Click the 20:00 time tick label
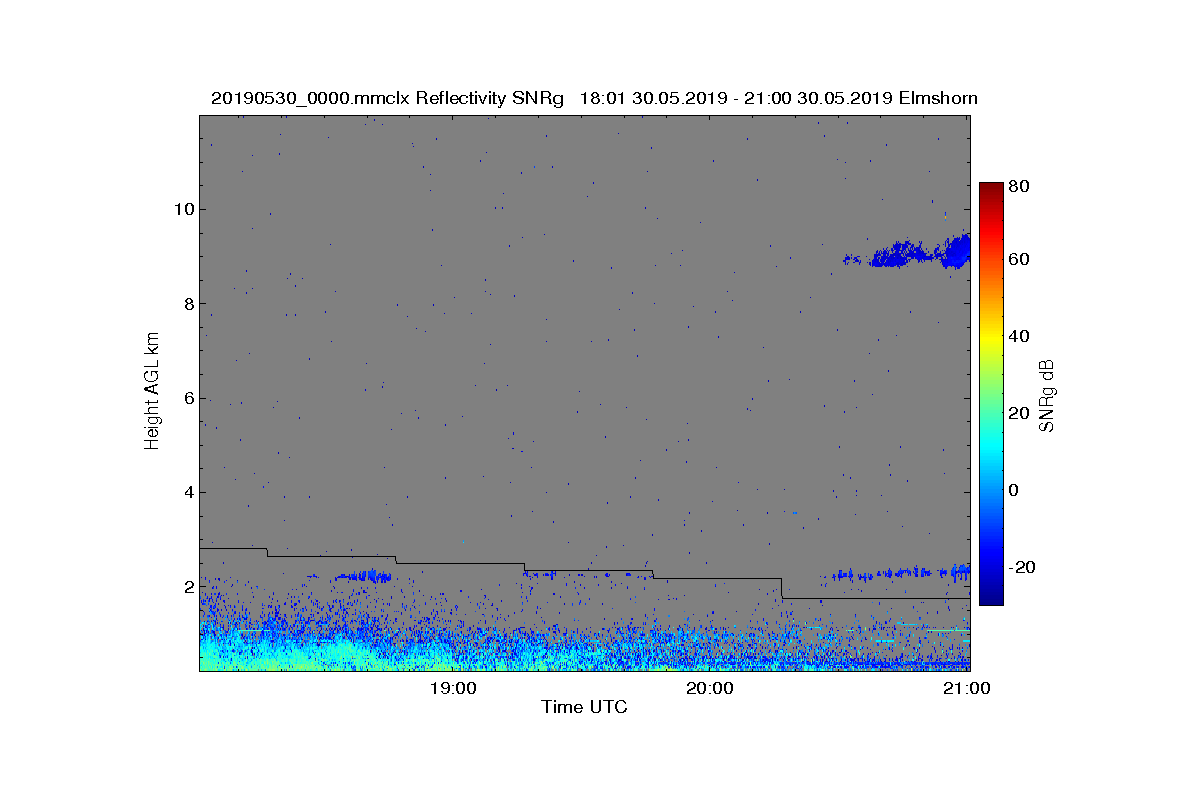Screen dimensions: 1200x800 click(x=710, y=688)
